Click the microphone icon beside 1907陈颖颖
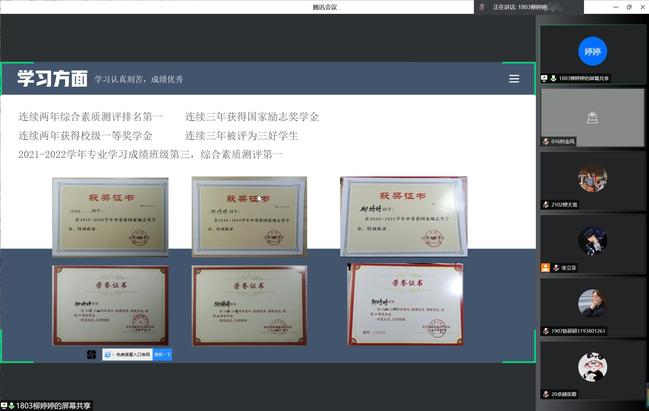The image size is (649, 411). [546, 331]
